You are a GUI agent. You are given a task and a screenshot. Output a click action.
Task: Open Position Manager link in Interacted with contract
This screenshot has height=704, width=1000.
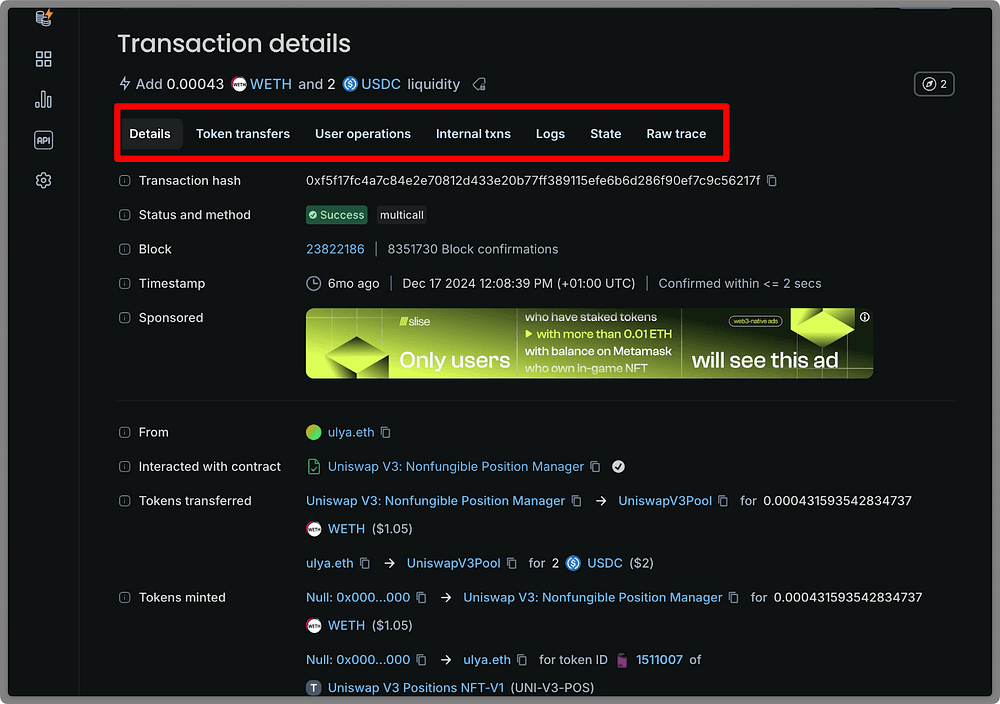(456, 467)
